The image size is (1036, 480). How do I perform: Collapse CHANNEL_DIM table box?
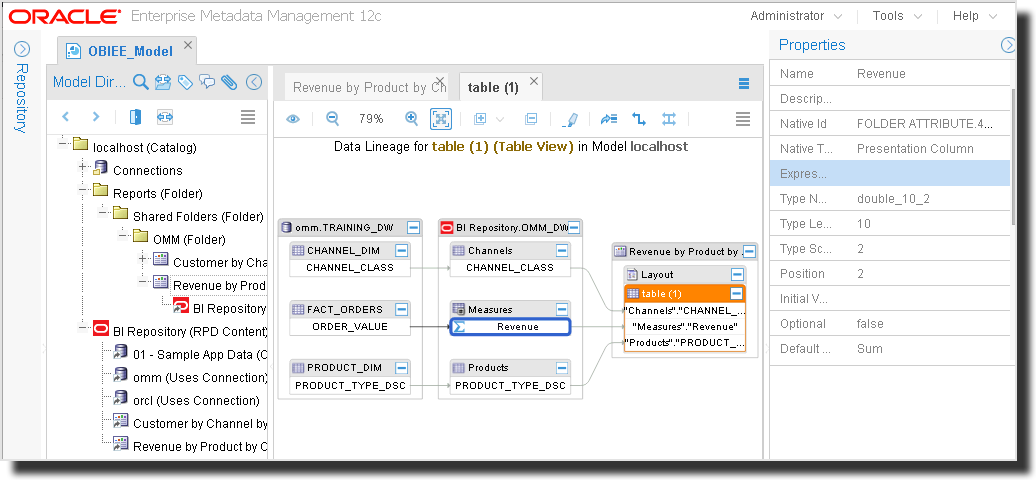click(401, 251)
